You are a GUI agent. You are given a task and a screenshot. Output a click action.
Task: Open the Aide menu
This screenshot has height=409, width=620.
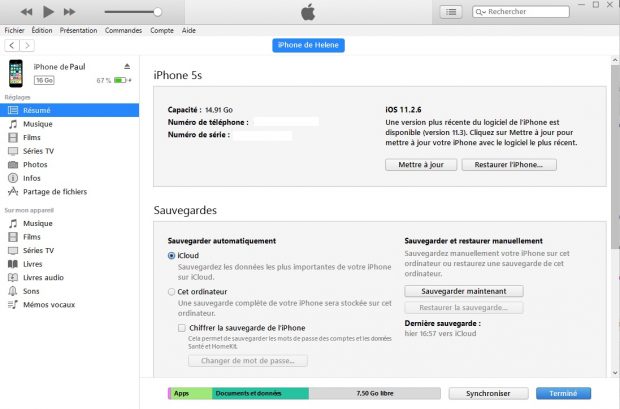189,30
